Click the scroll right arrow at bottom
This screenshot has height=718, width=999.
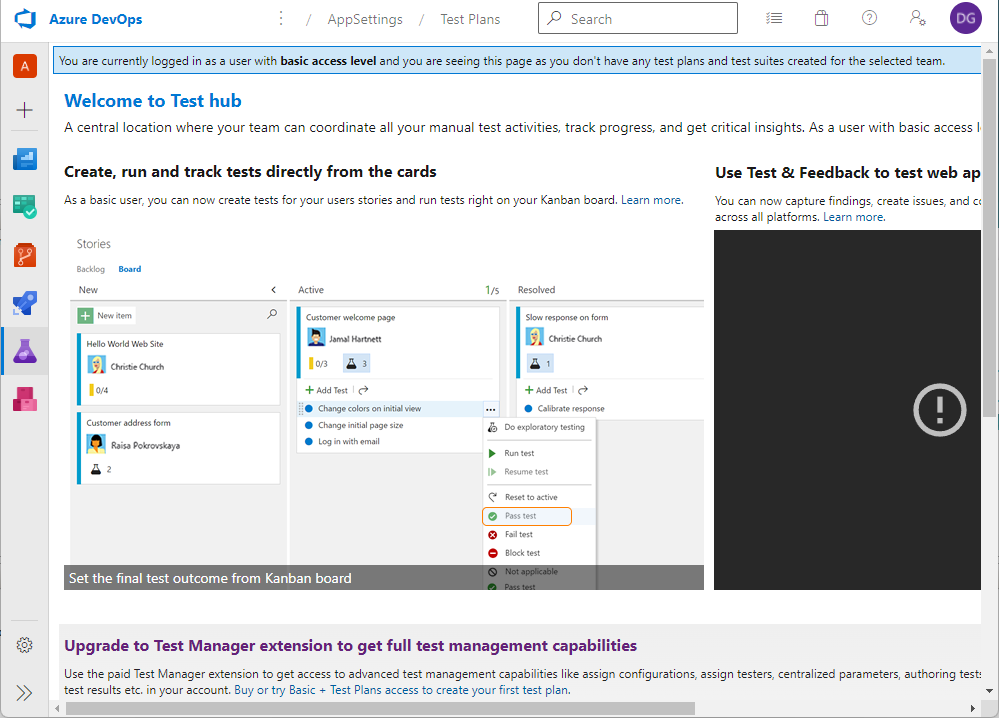point(973,708)
